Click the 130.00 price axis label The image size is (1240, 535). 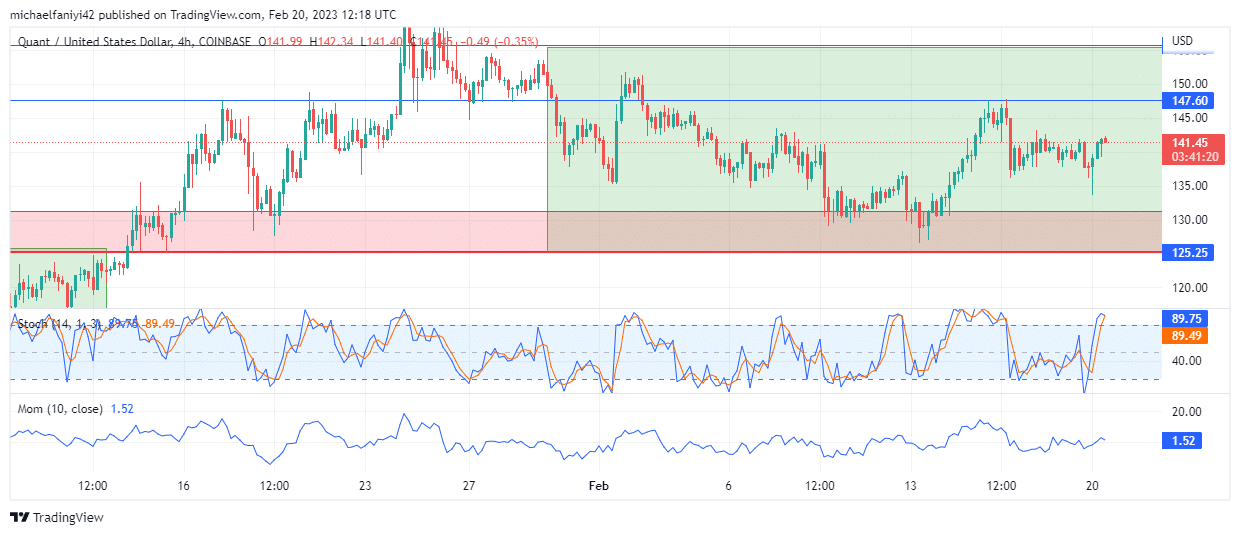(x=1190, y=220)
